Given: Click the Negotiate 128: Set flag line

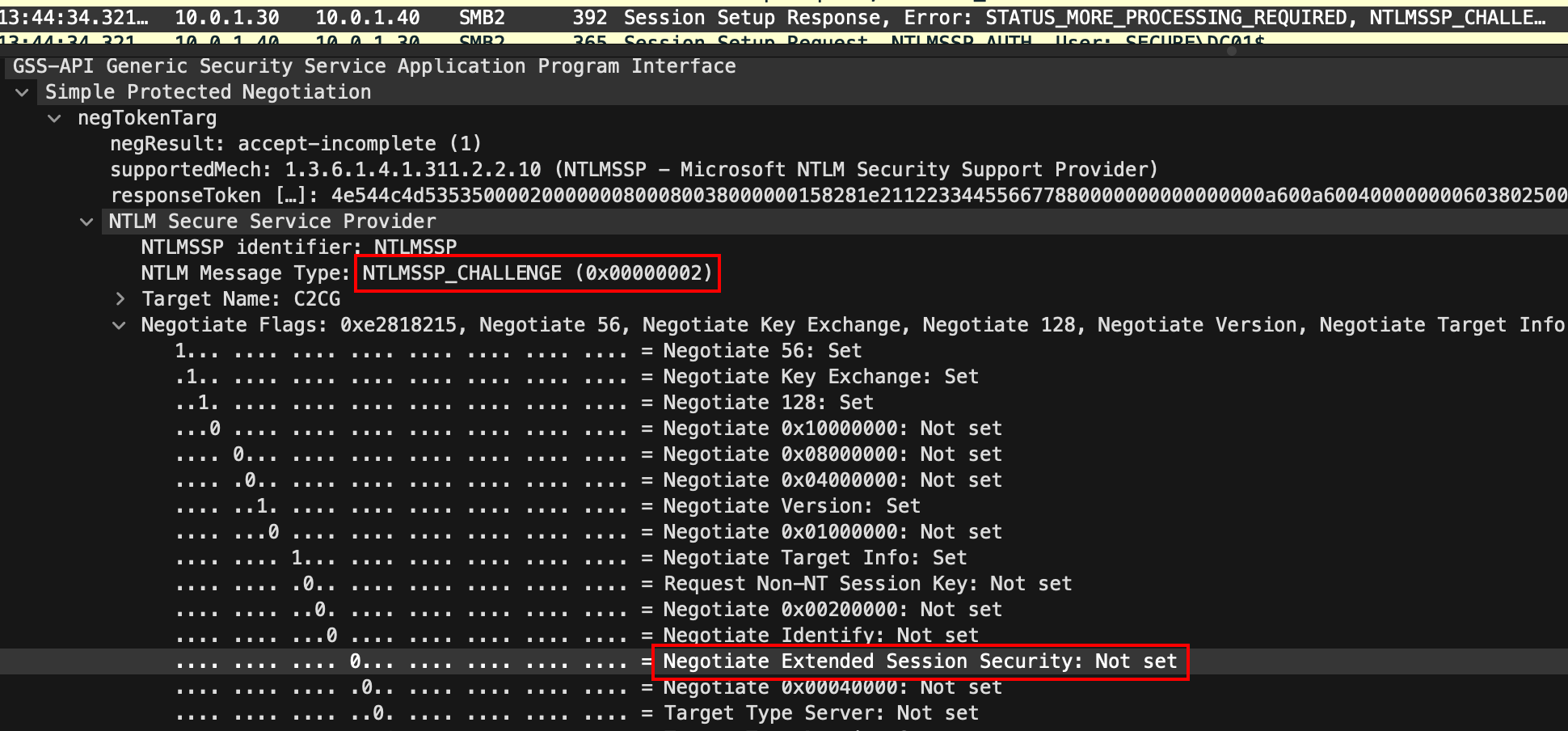Looking at the screenshot, I should [x=768, y=403].
